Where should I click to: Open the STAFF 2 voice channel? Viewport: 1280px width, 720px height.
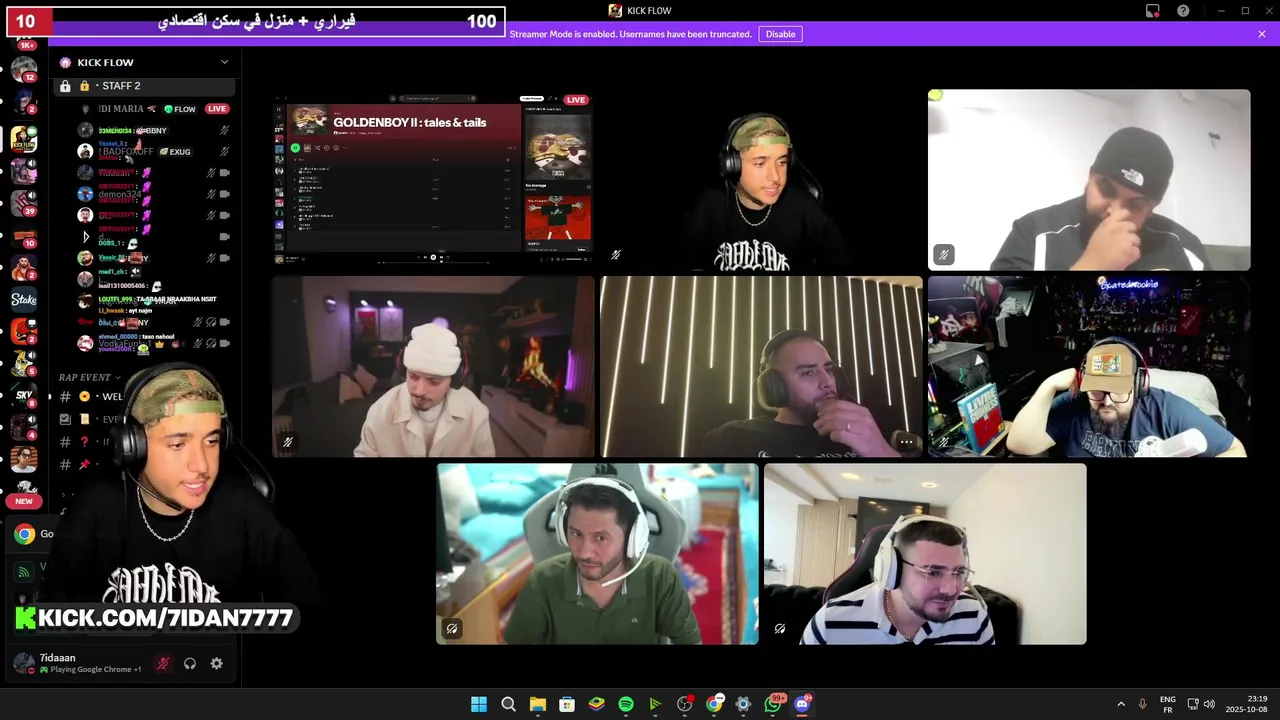tap(145, 86)
